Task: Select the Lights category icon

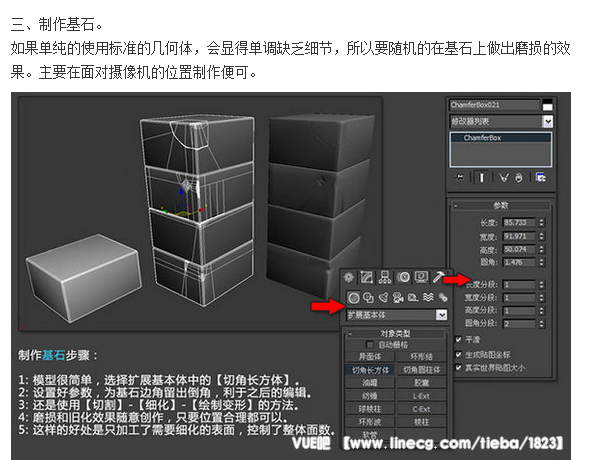Action: 383,298
